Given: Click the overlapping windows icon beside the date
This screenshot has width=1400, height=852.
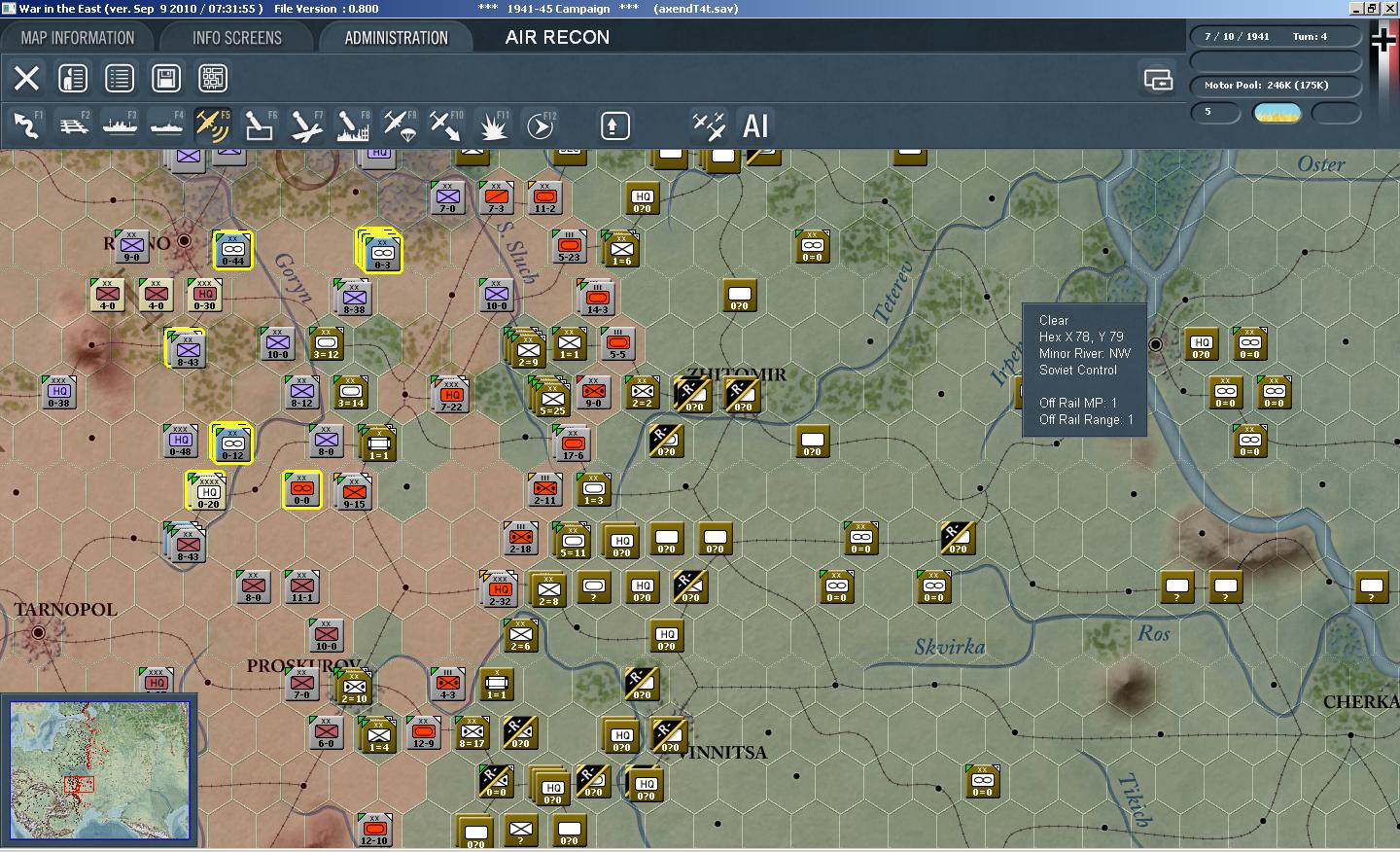Looking at the screenshot, I should coord(1158,79).
